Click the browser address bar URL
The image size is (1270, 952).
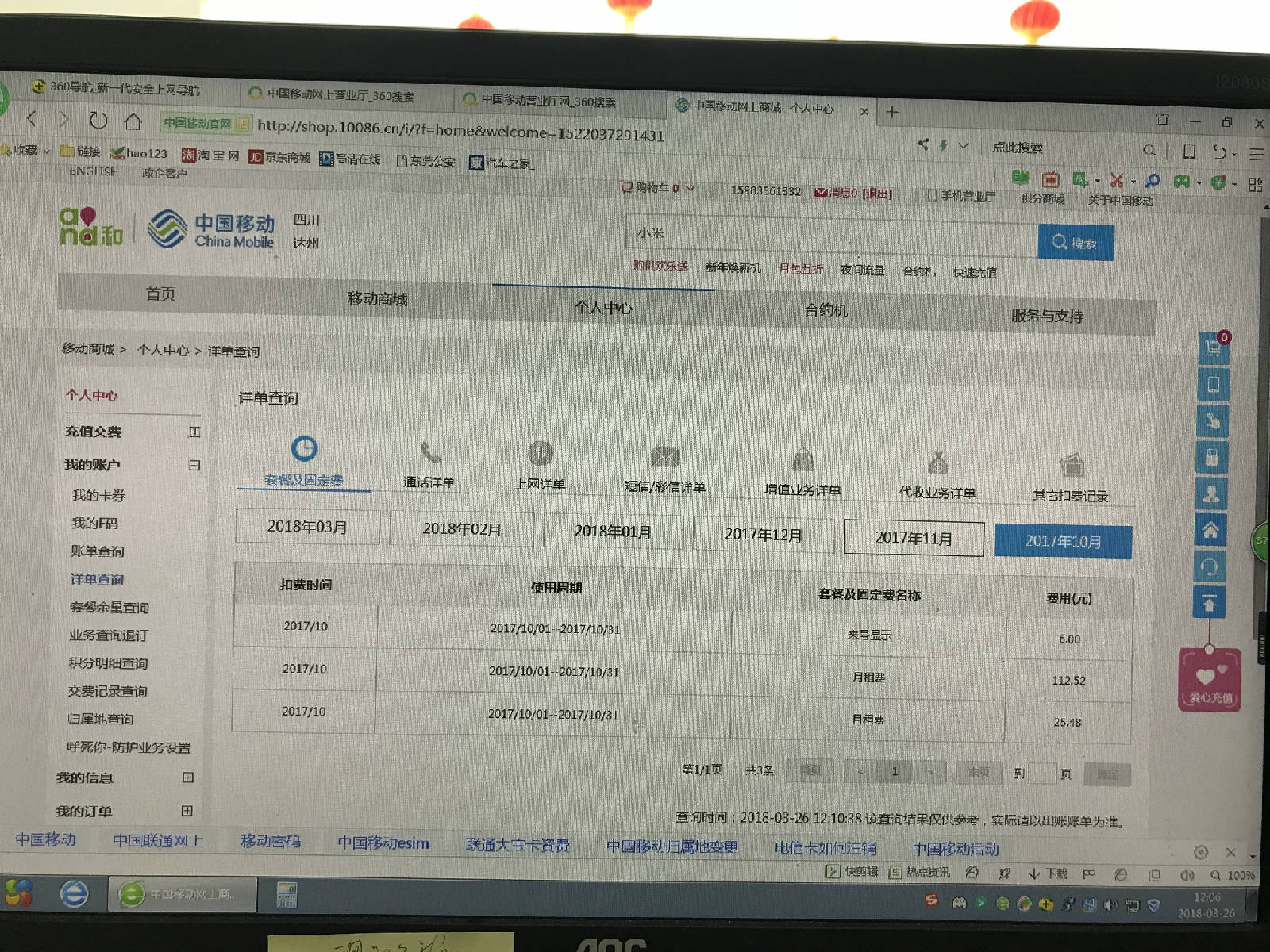click(x=460, y=130)
